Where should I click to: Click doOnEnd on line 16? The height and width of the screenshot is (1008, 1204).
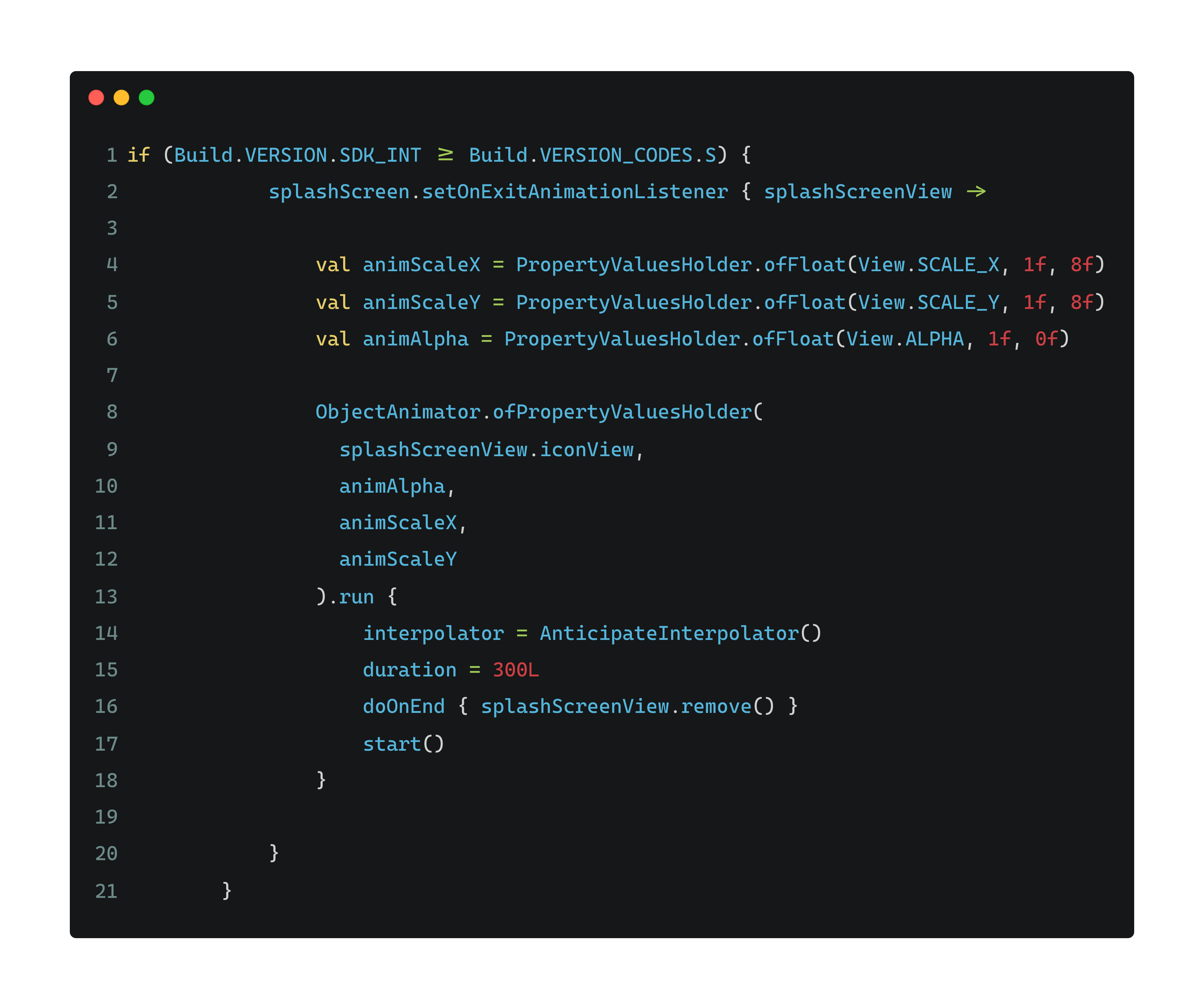point(404,706)
